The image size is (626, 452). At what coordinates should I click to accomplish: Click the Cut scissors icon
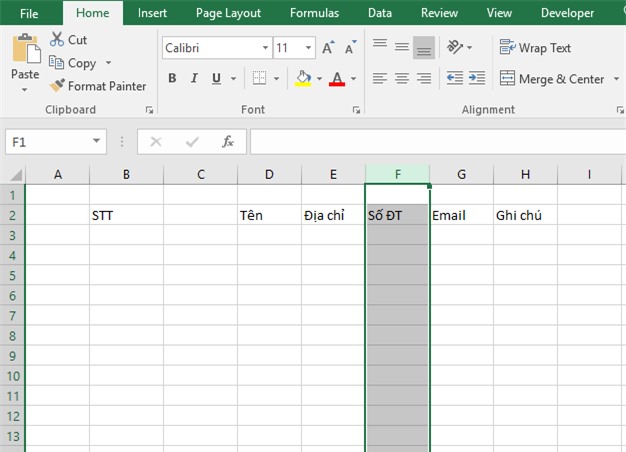[x=55, y=40]
